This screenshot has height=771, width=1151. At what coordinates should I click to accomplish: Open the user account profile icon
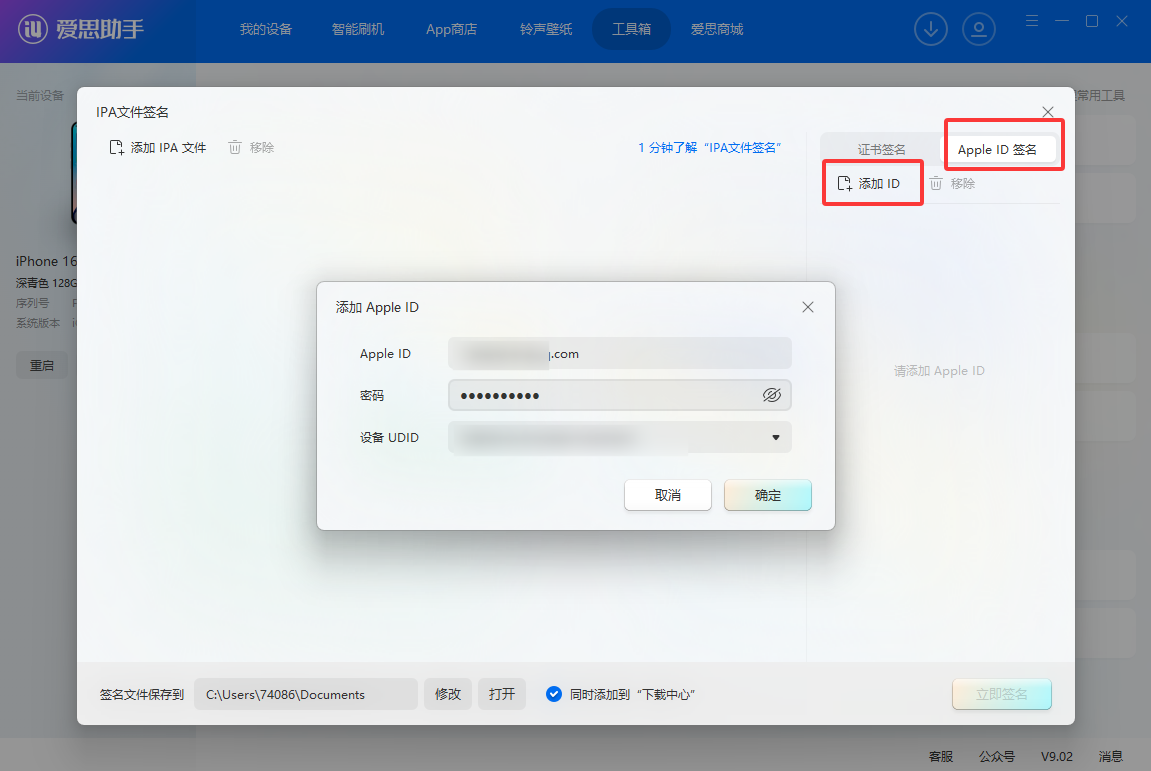coord(978,29)
